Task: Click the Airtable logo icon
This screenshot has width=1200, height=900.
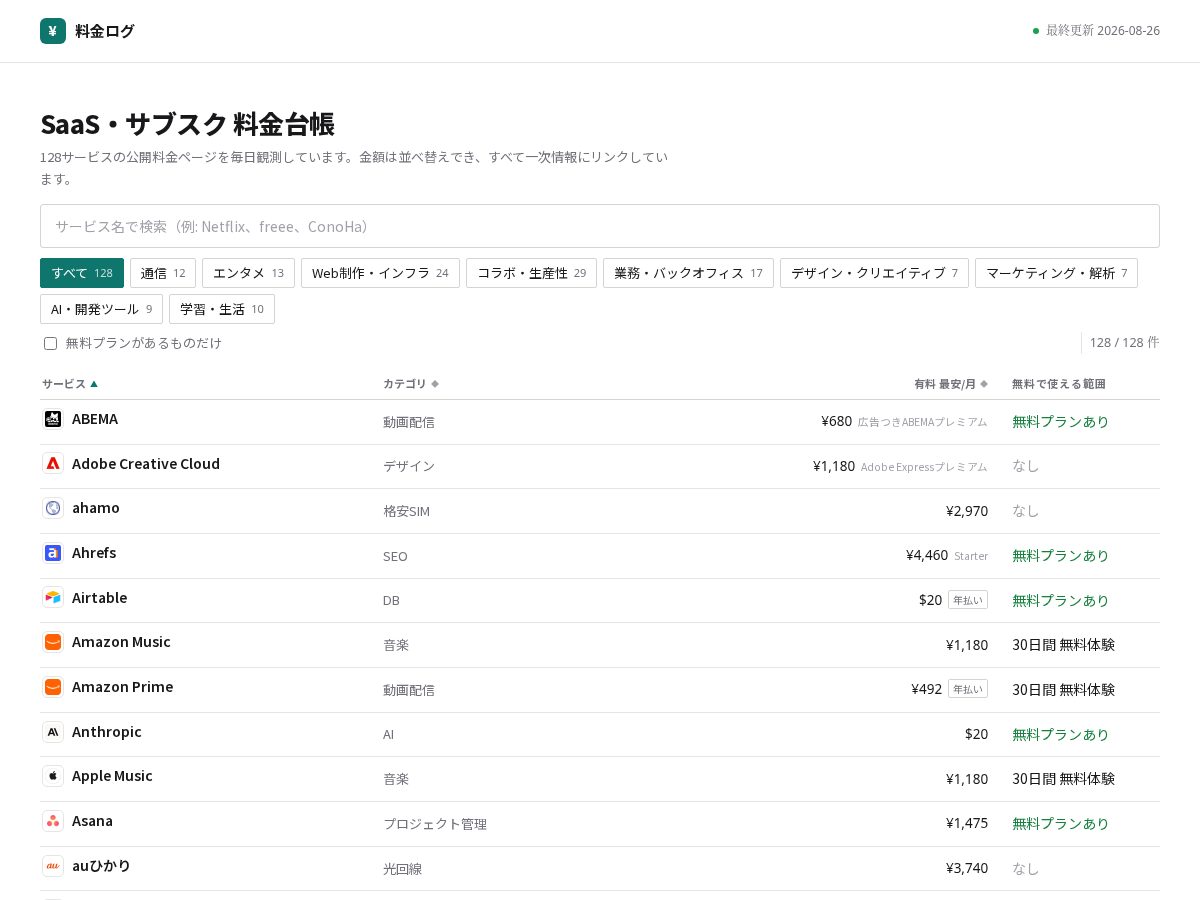Action: click(53, 598)
